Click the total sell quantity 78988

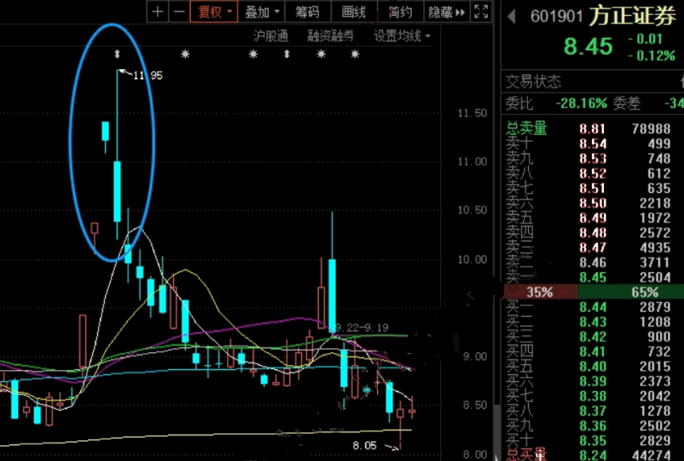[652, 129]
